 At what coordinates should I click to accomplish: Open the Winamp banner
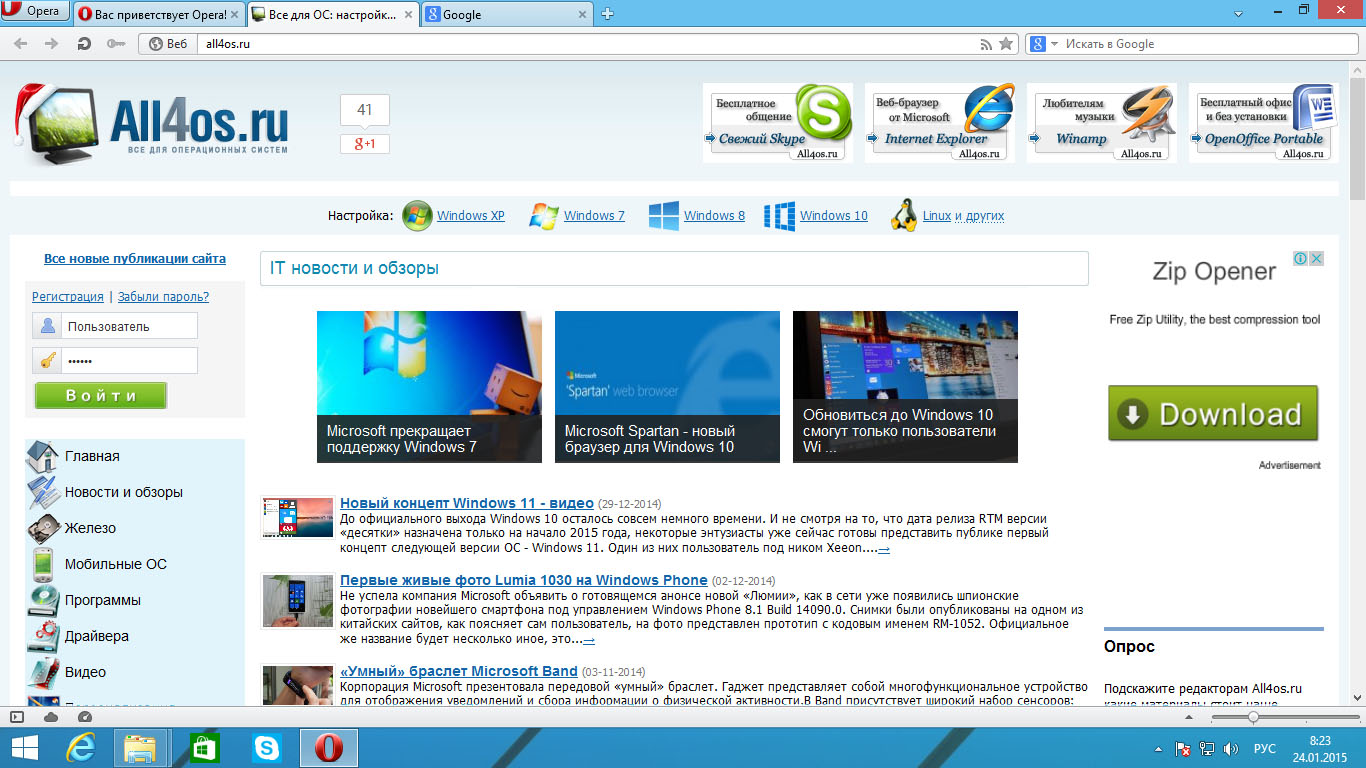1102,123
